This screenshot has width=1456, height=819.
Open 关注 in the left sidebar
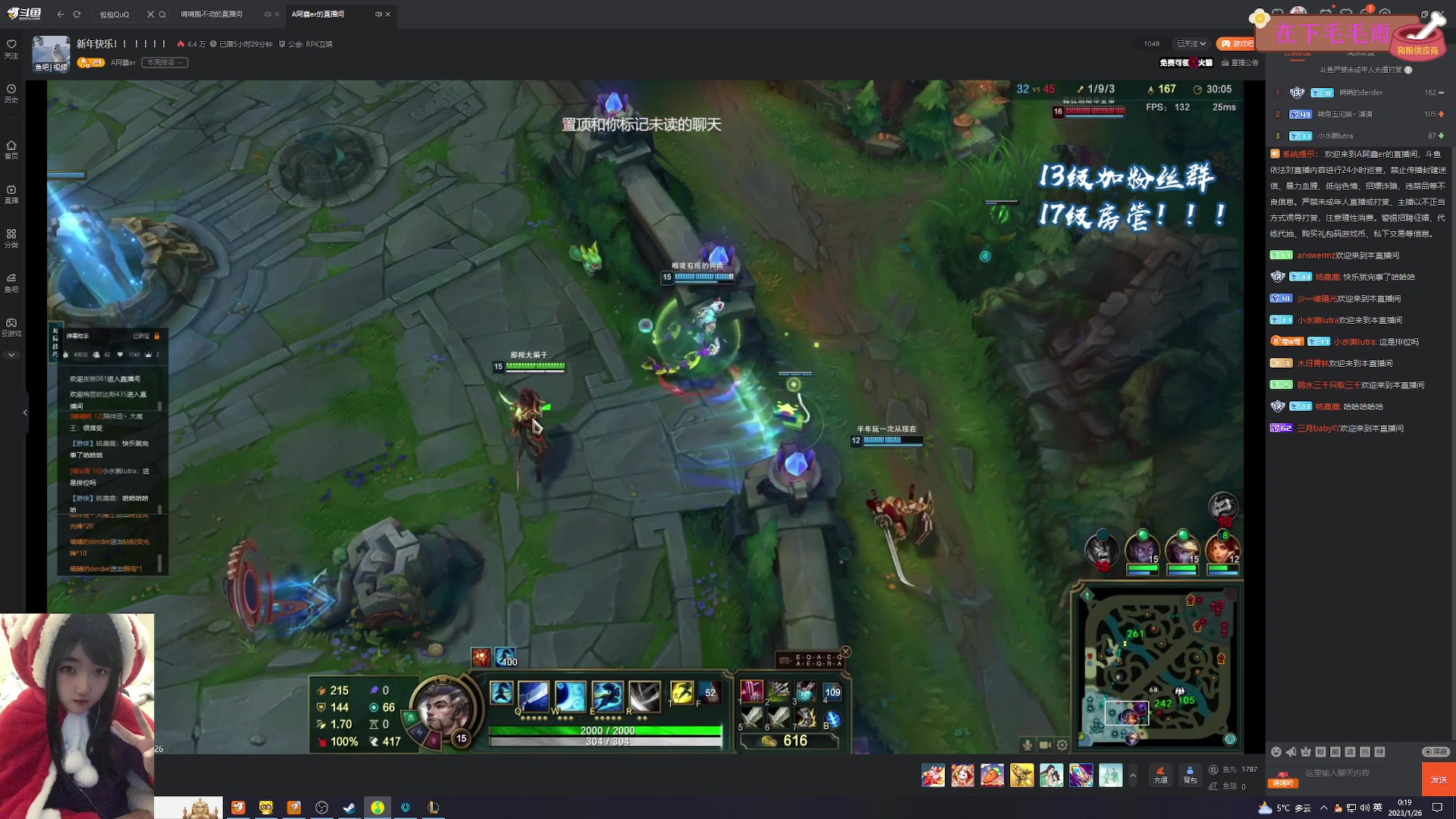point(11,49)
